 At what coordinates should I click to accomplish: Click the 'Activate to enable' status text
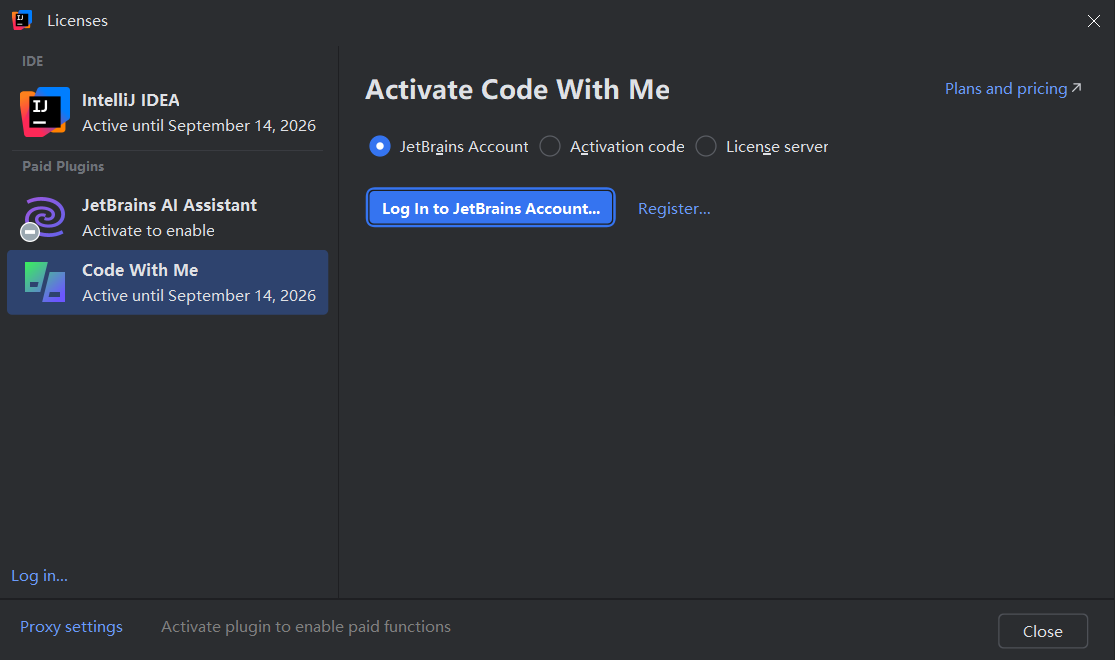tap(148, 230)
